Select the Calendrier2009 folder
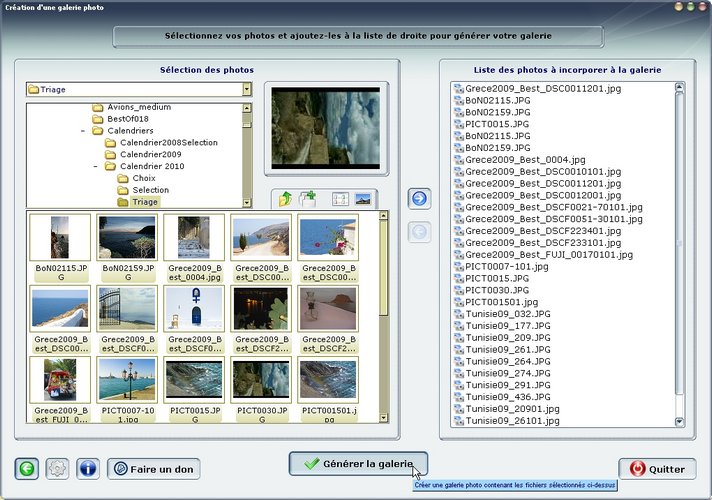712x500 pixels. (x=150, y=154)
